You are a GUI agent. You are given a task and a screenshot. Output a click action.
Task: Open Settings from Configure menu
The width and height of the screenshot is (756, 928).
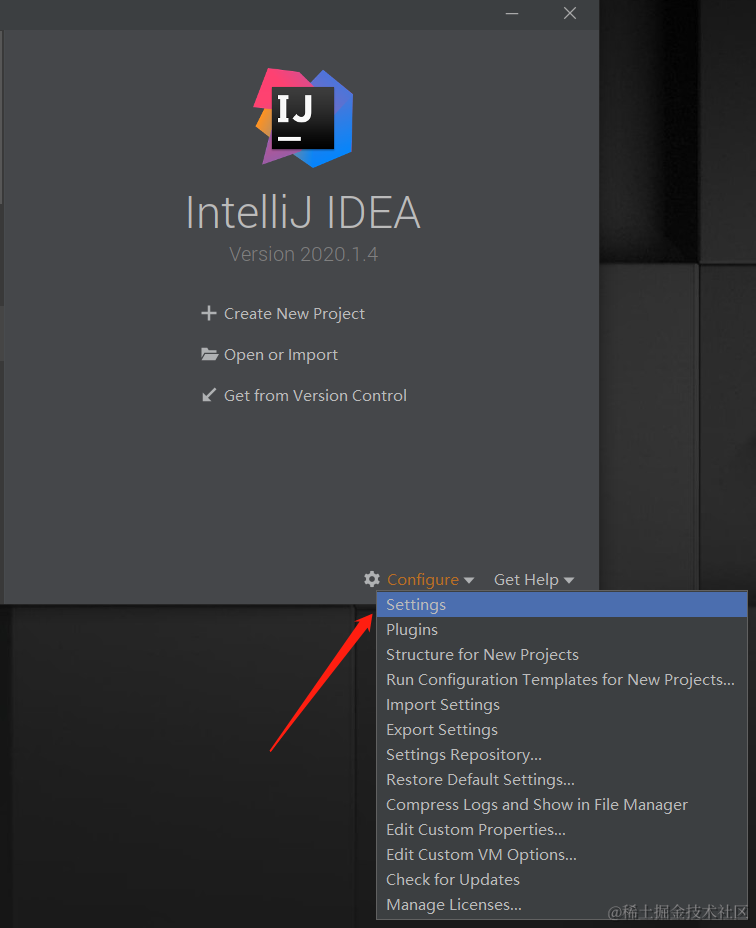click(x=562, y=605)
